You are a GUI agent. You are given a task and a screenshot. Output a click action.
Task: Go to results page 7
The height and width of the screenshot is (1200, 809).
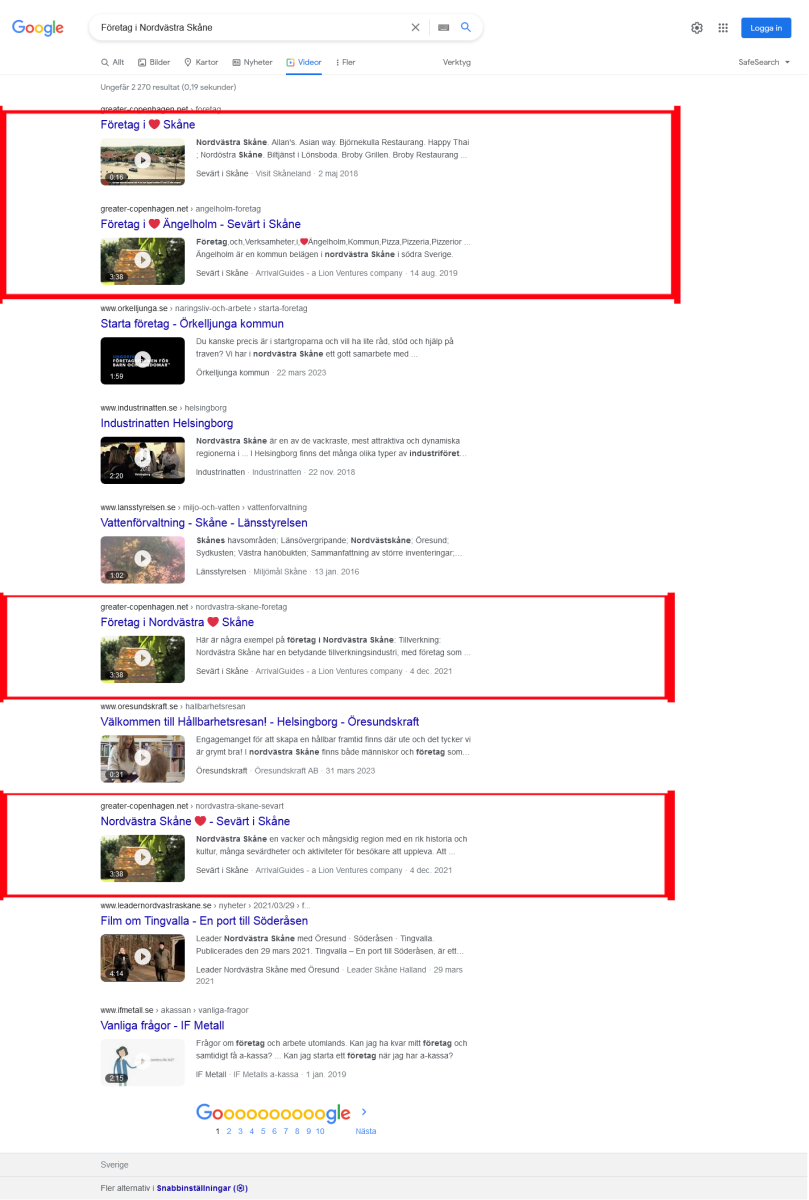286,1131
